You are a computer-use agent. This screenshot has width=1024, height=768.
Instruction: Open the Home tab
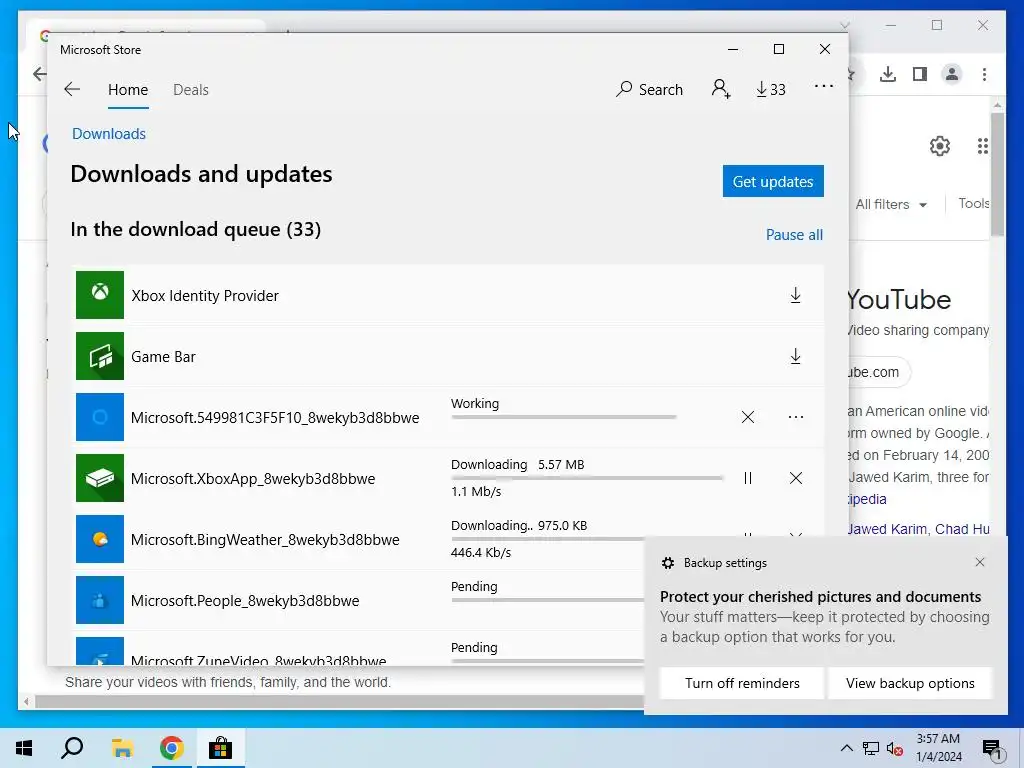tap(128, 89)
